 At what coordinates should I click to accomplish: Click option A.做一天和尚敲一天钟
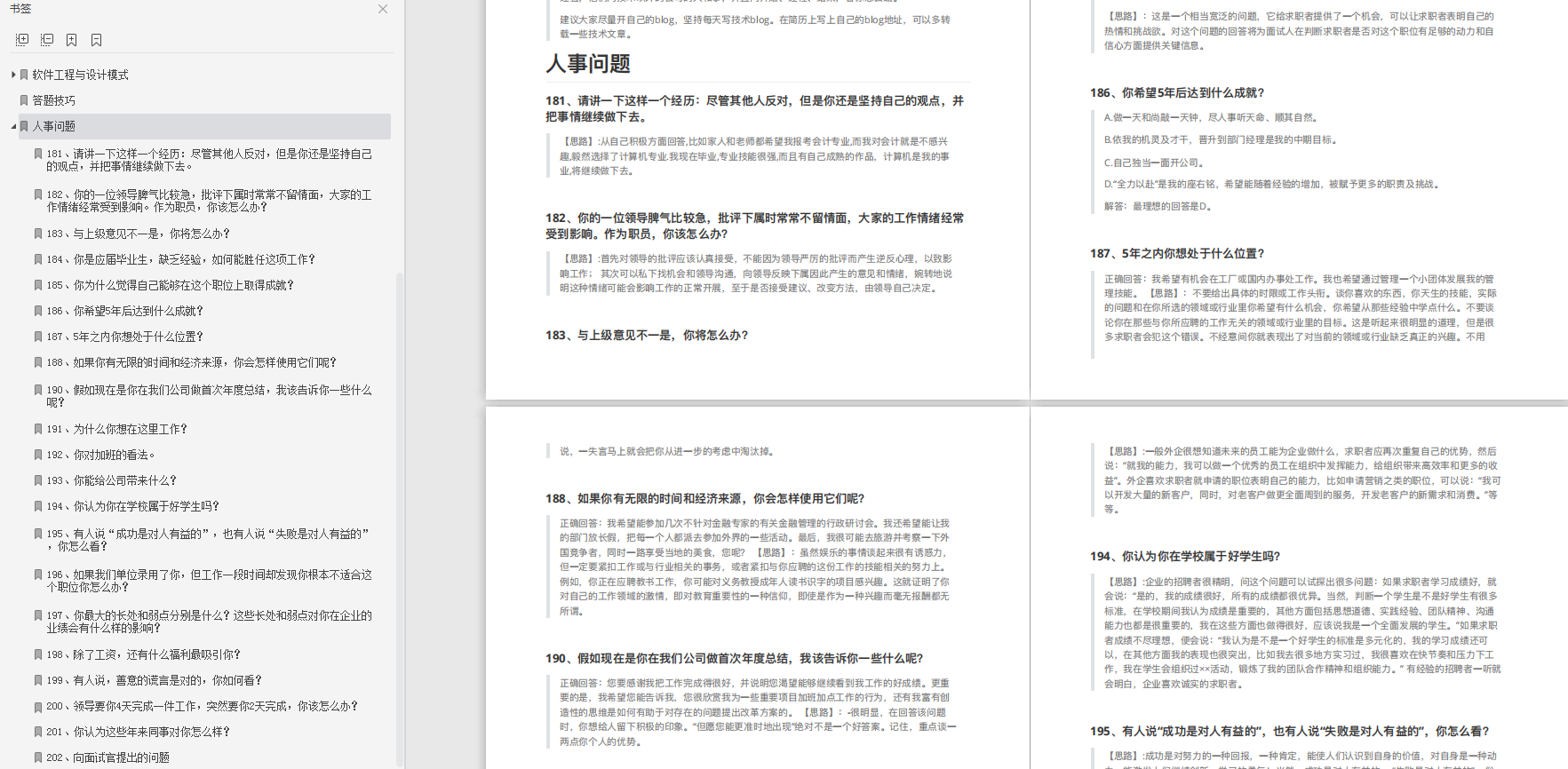coord(1213,117)
